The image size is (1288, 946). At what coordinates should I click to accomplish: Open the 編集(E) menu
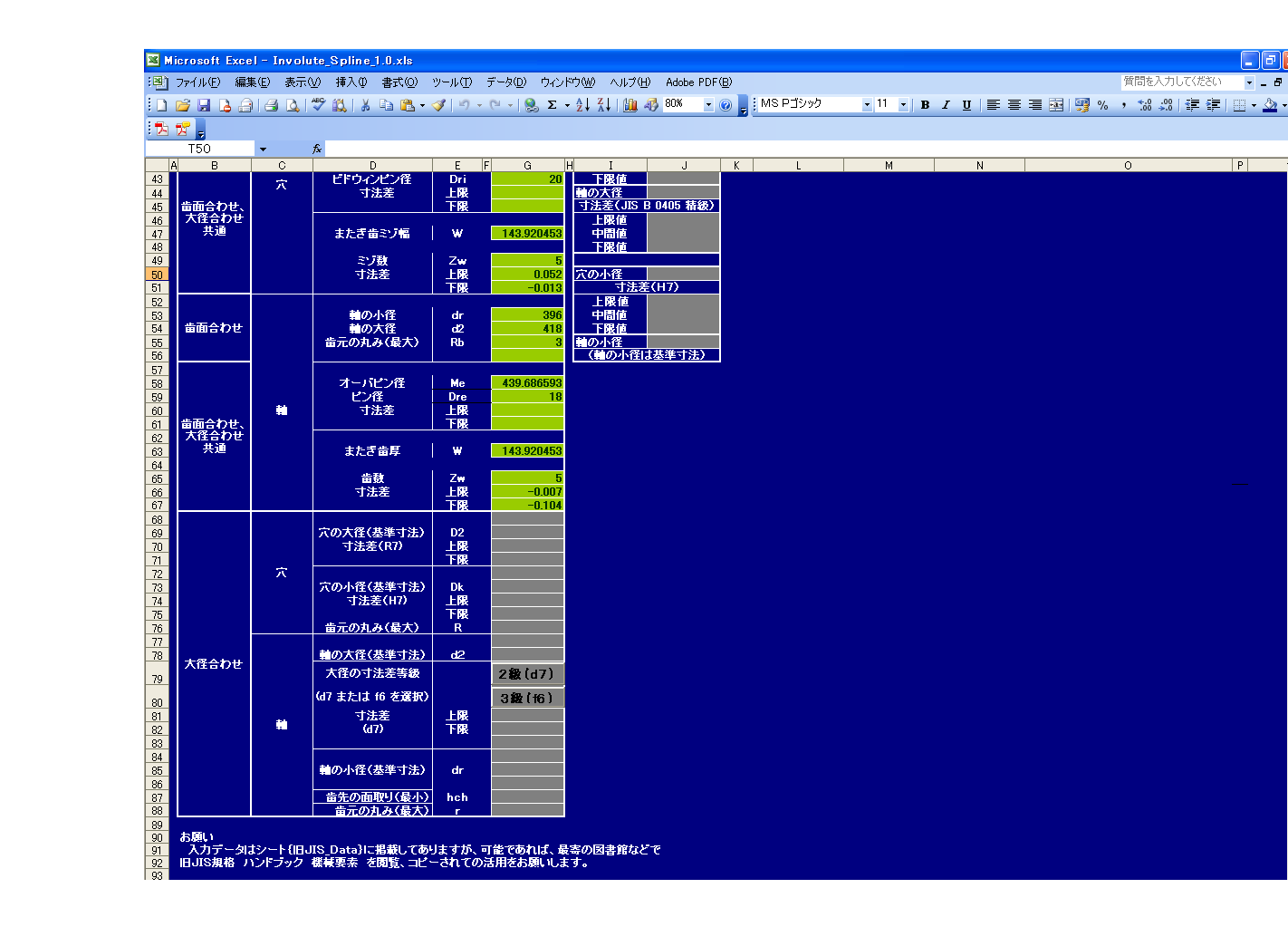252,82
